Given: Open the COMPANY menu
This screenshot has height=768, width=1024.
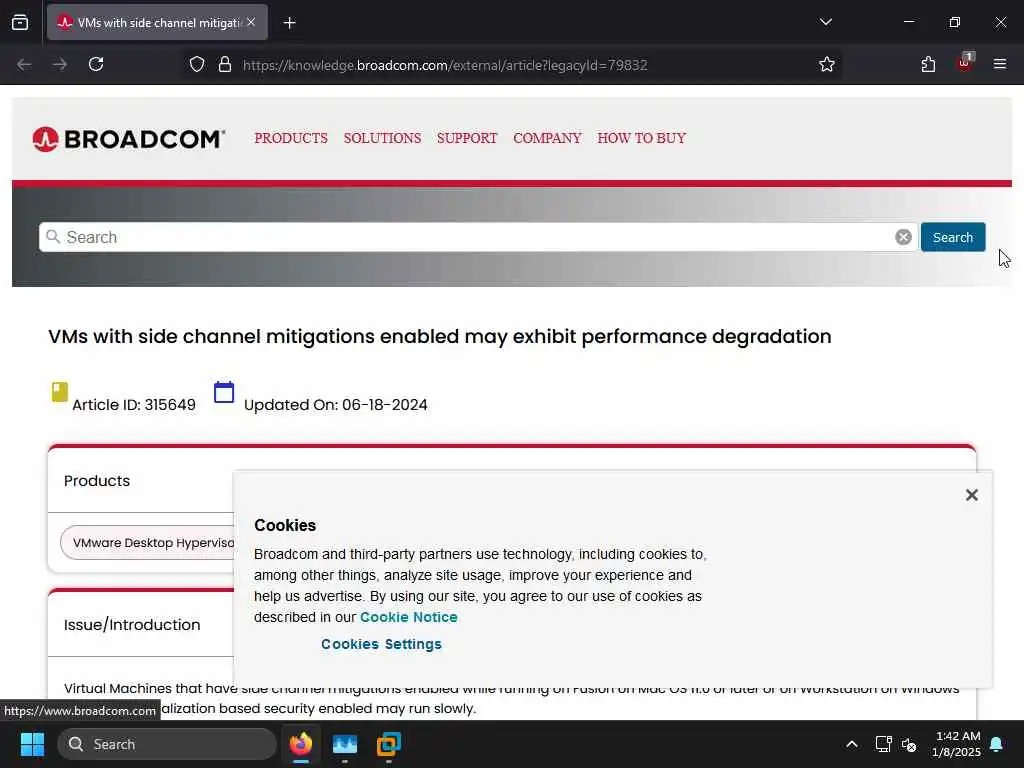Looking at the screenshot, I should click(x=547, y=138).
